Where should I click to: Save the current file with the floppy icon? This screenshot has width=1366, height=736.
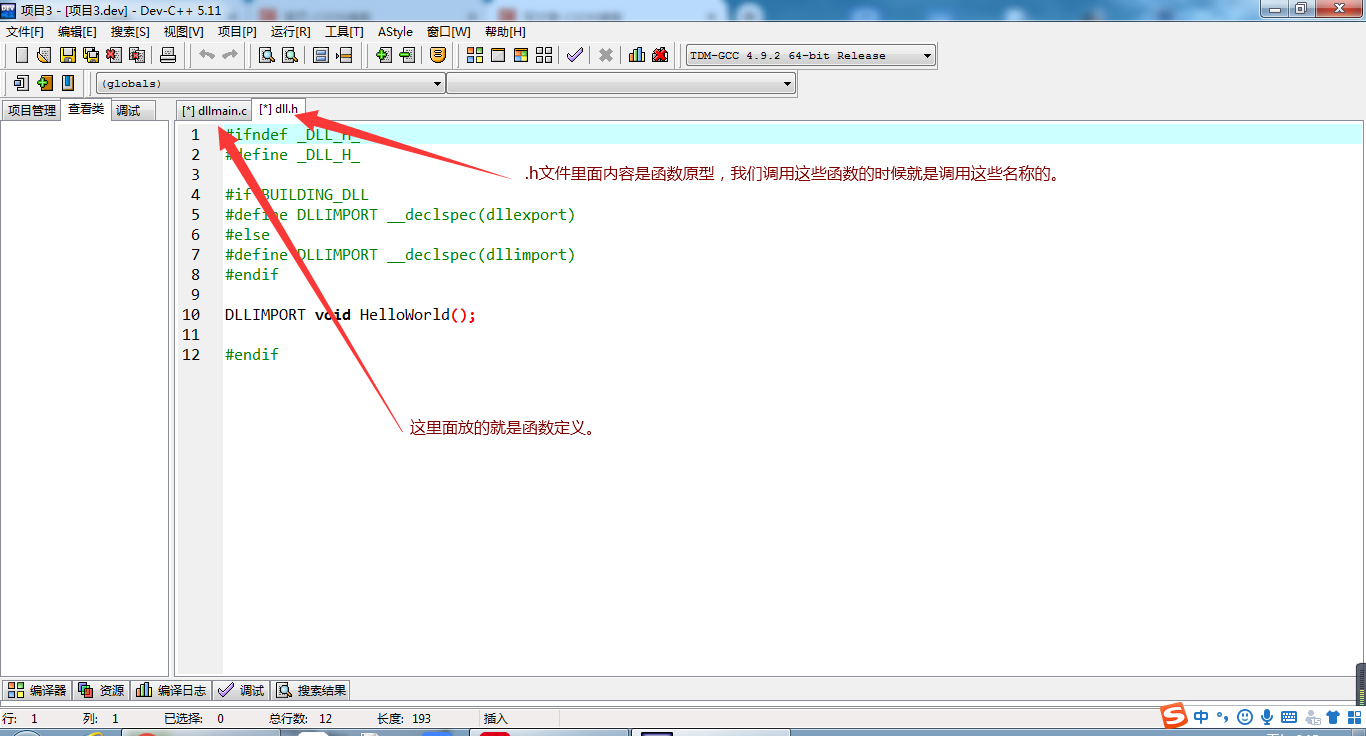coord(67,55)
